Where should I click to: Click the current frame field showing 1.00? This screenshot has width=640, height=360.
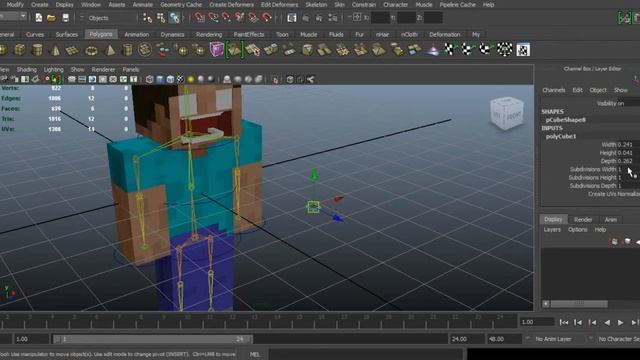click(536, 322)
